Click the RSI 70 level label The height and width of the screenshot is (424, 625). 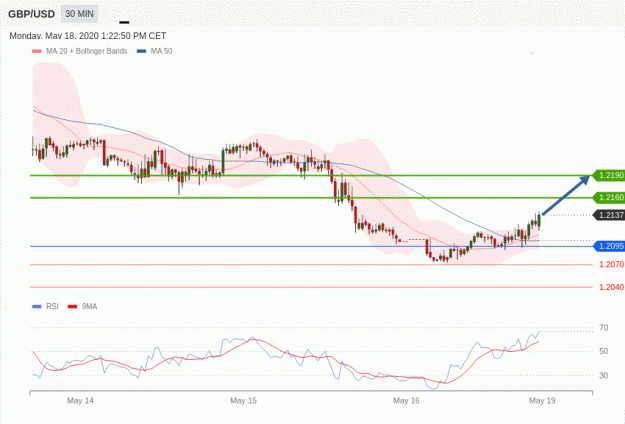coord(603,328)
